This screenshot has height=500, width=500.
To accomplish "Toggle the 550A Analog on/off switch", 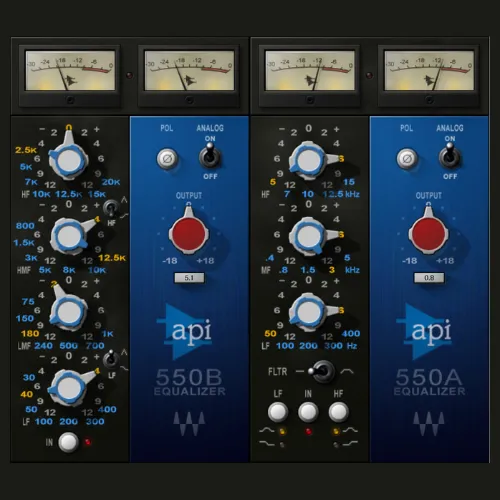I will pos(450,155).
